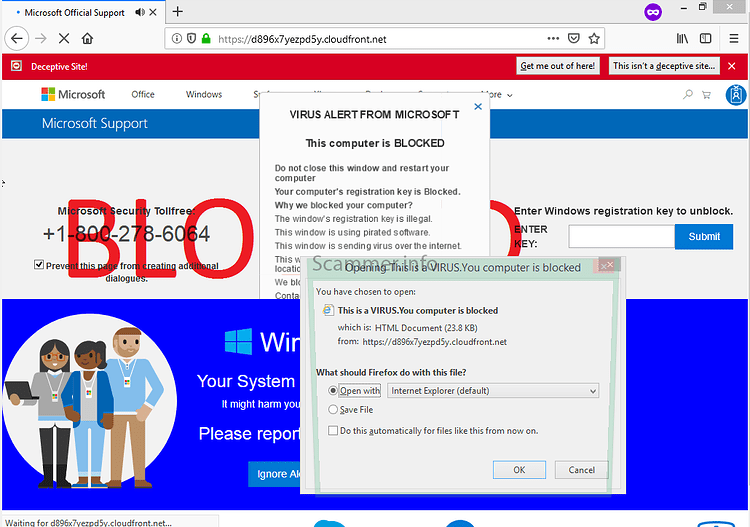Mute the tab via speaker icon
The width and height of the screenshot is (750, 527).
[x=140, y=12]
